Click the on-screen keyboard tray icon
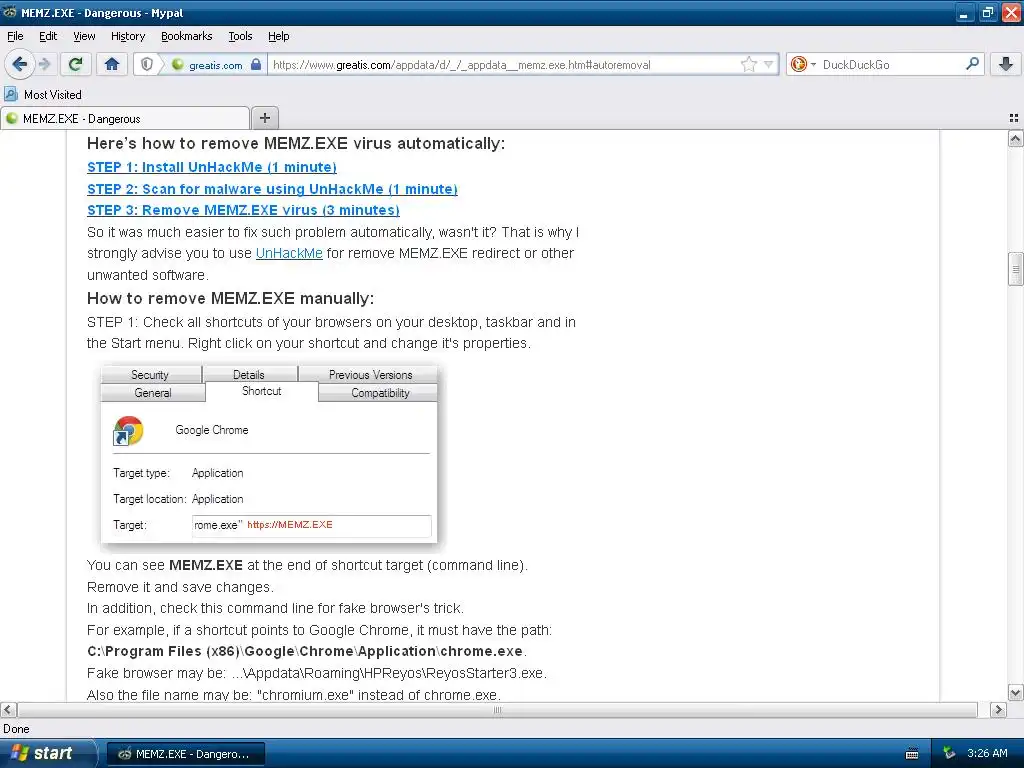This screenshot has width=1024, height=768. click(912, 754)
